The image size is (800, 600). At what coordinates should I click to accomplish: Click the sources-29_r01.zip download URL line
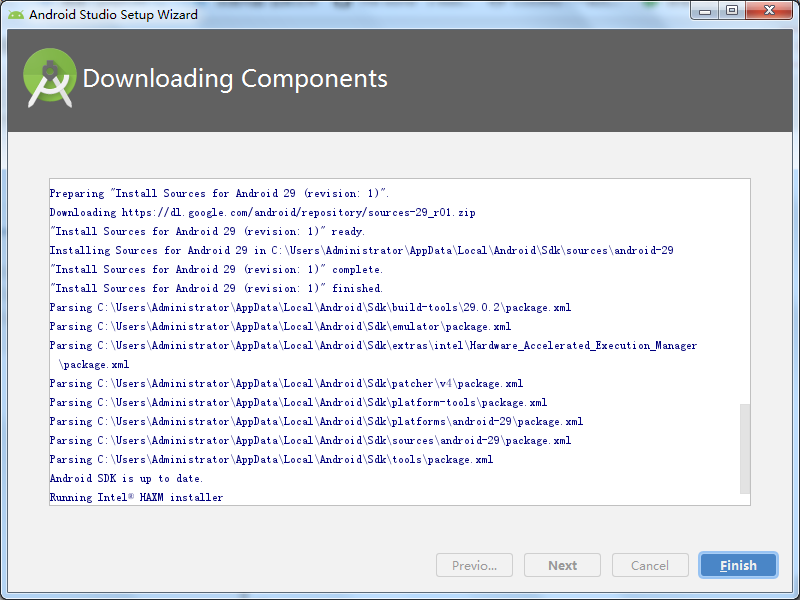(x=262, y=212)
